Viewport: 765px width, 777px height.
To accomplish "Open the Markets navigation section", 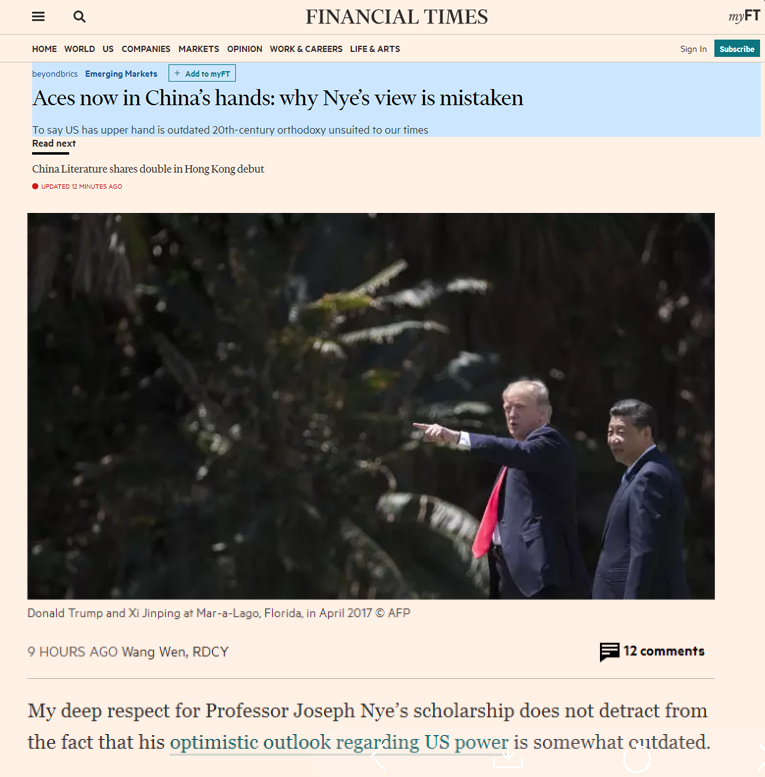I will pyautogui.click(x=199, y=49).
